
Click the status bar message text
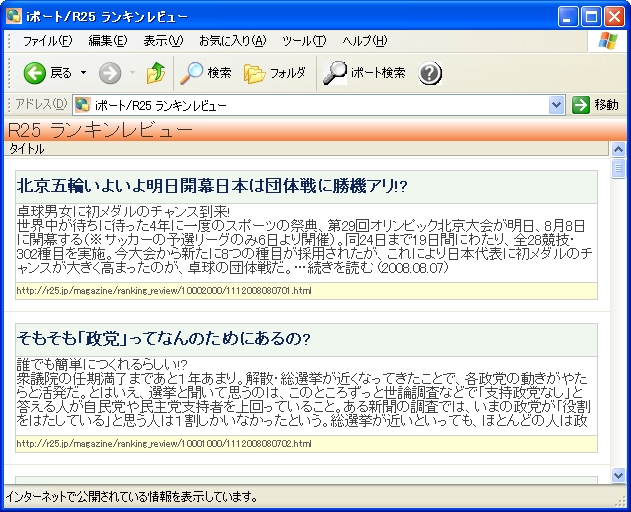132,497
